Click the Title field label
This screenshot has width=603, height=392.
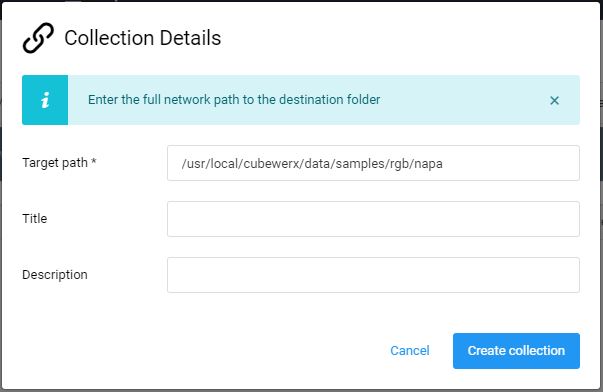35,219
